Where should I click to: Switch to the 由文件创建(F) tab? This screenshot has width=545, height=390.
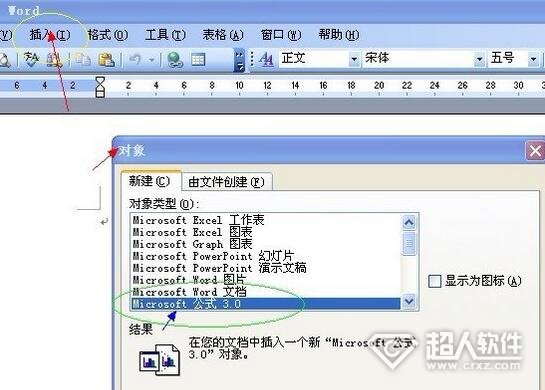pos(226,182)
